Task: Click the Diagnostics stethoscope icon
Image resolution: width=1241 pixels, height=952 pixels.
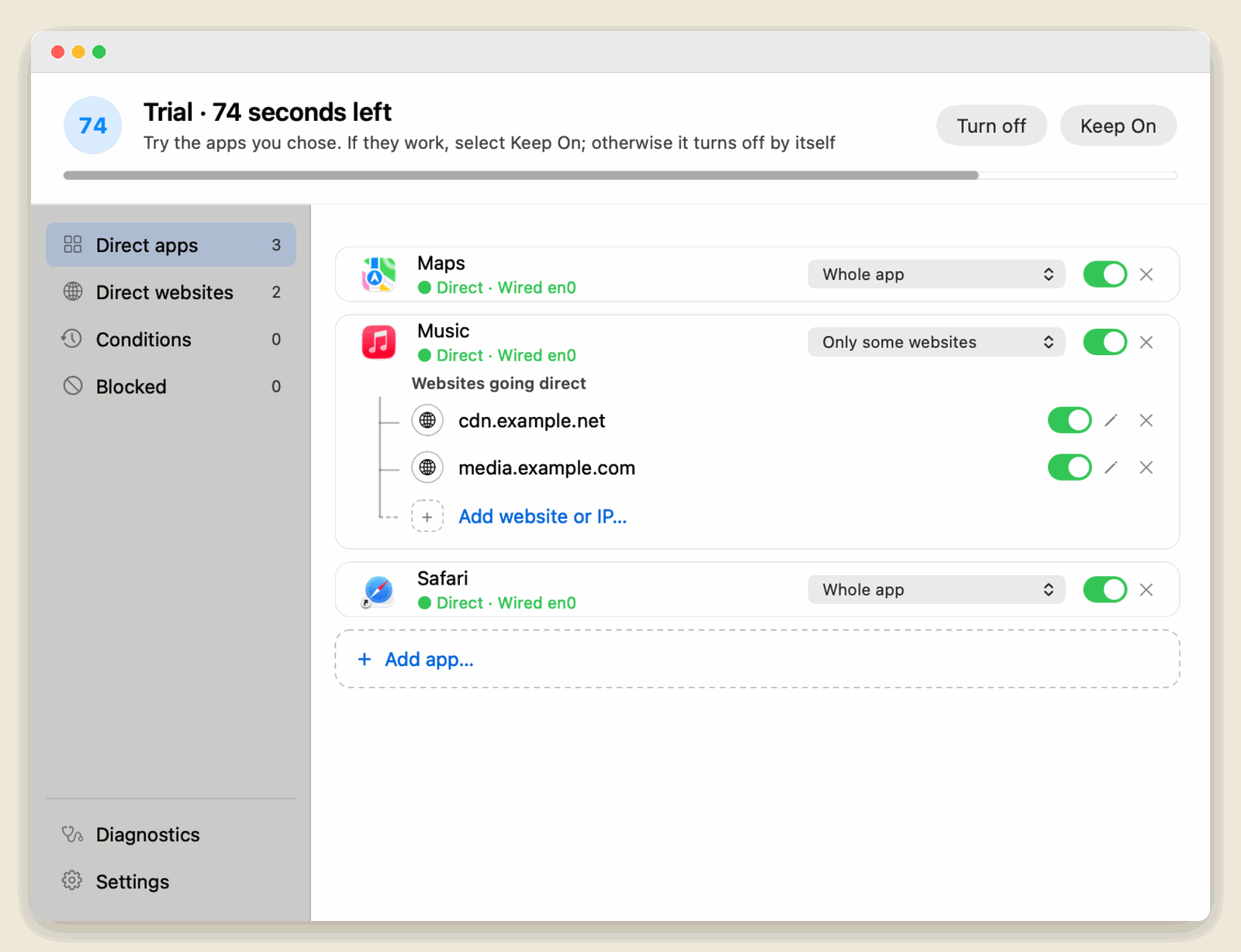Action: 73,834
